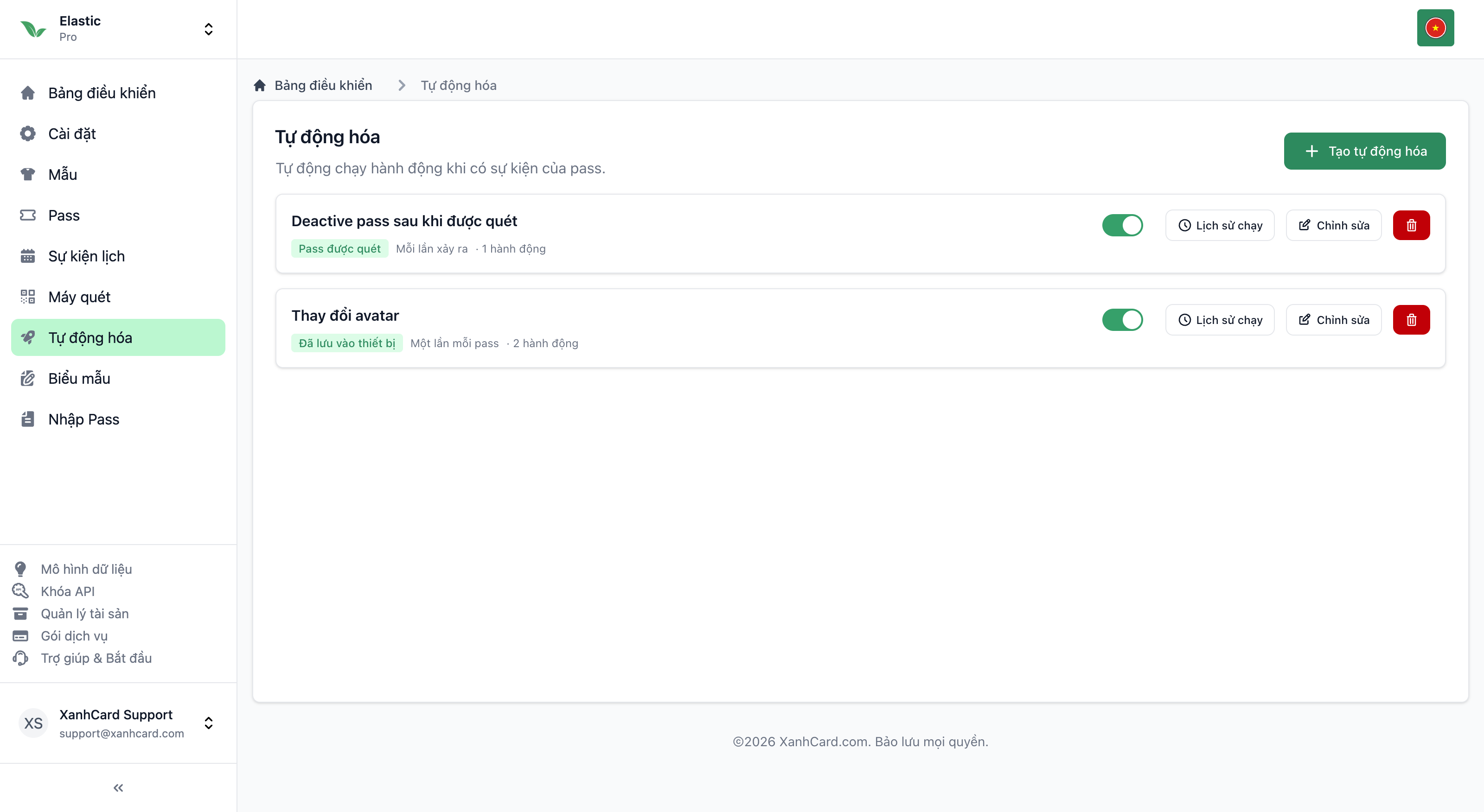Collapse the sidebar with double chevron
This screenshot has width=1484, height=812.
pos(118,788)
